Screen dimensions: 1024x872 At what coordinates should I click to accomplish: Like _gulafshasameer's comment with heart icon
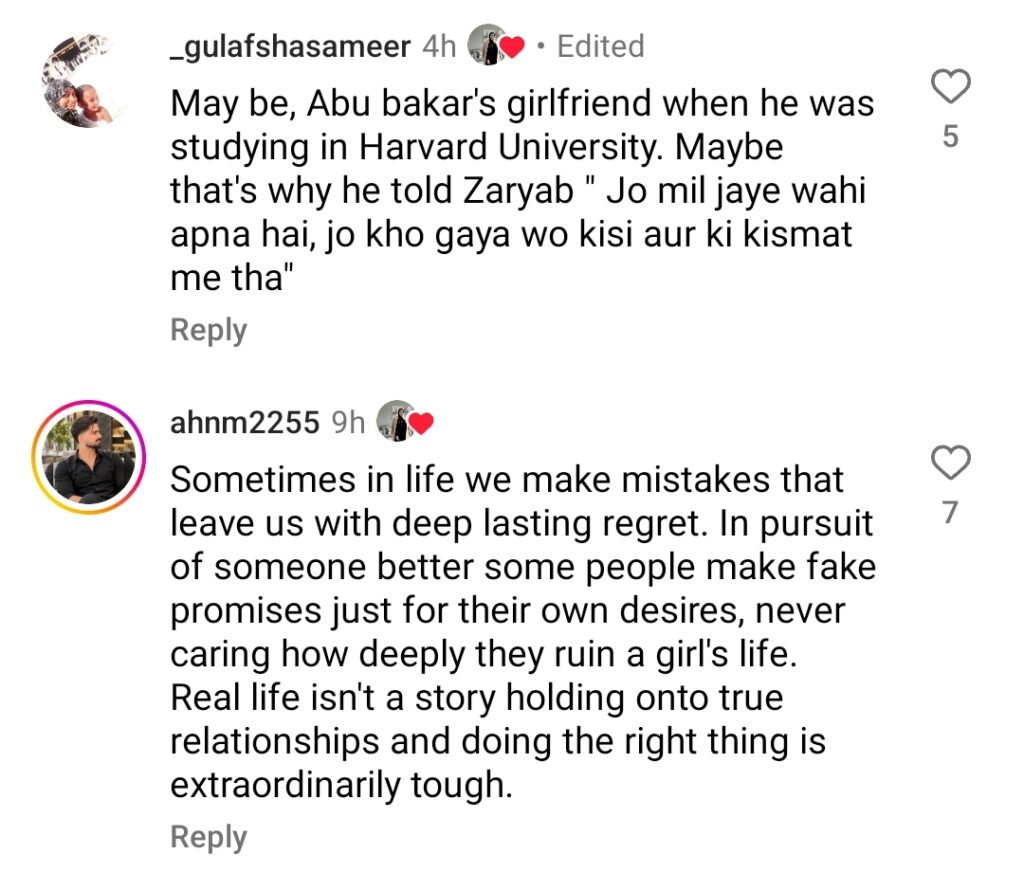click(x=950, y=86)
